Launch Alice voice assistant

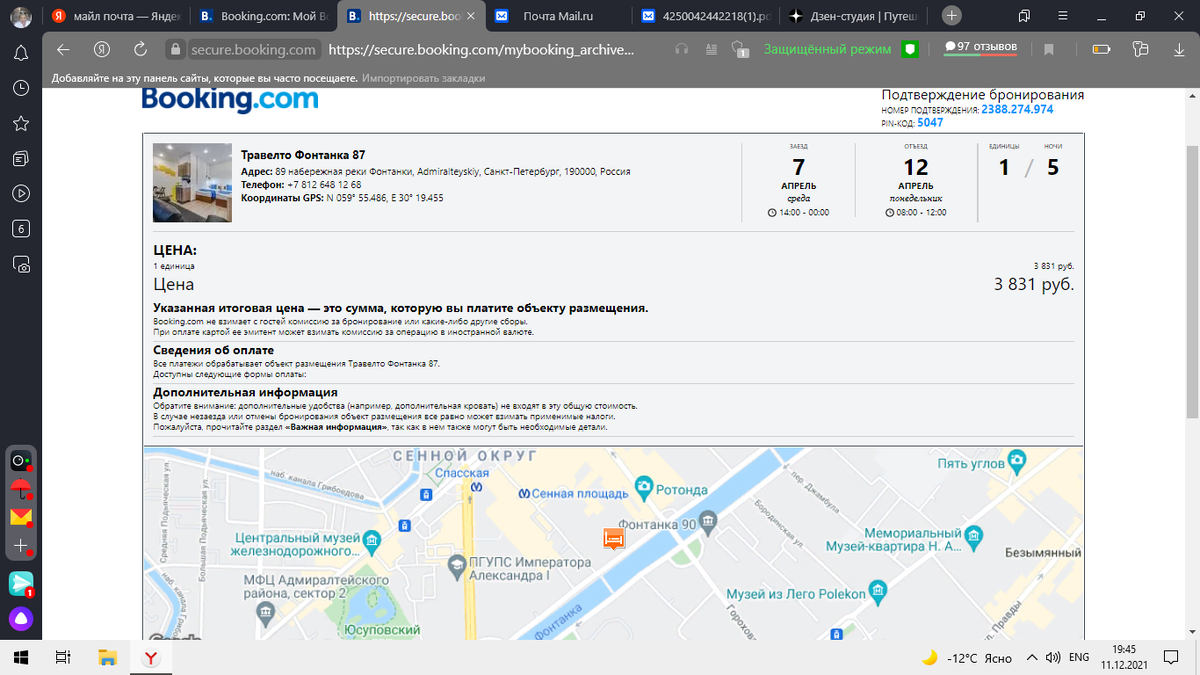tap(21, 618)
